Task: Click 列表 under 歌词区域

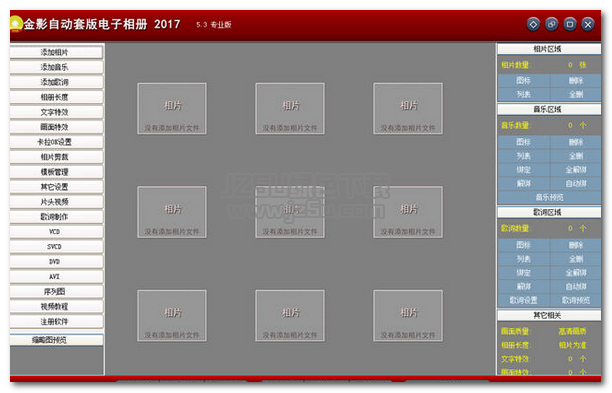Action: tap(523, 259)
